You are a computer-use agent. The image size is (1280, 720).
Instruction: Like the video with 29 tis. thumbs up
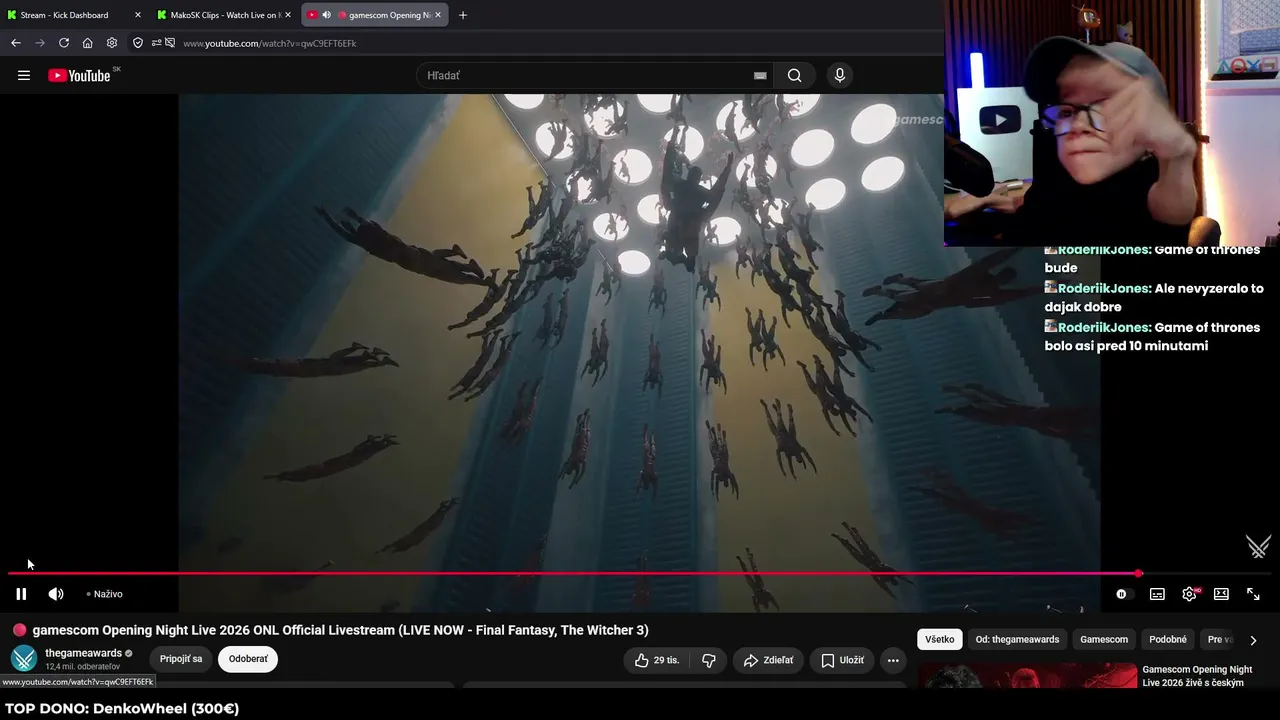pos(656,660)
